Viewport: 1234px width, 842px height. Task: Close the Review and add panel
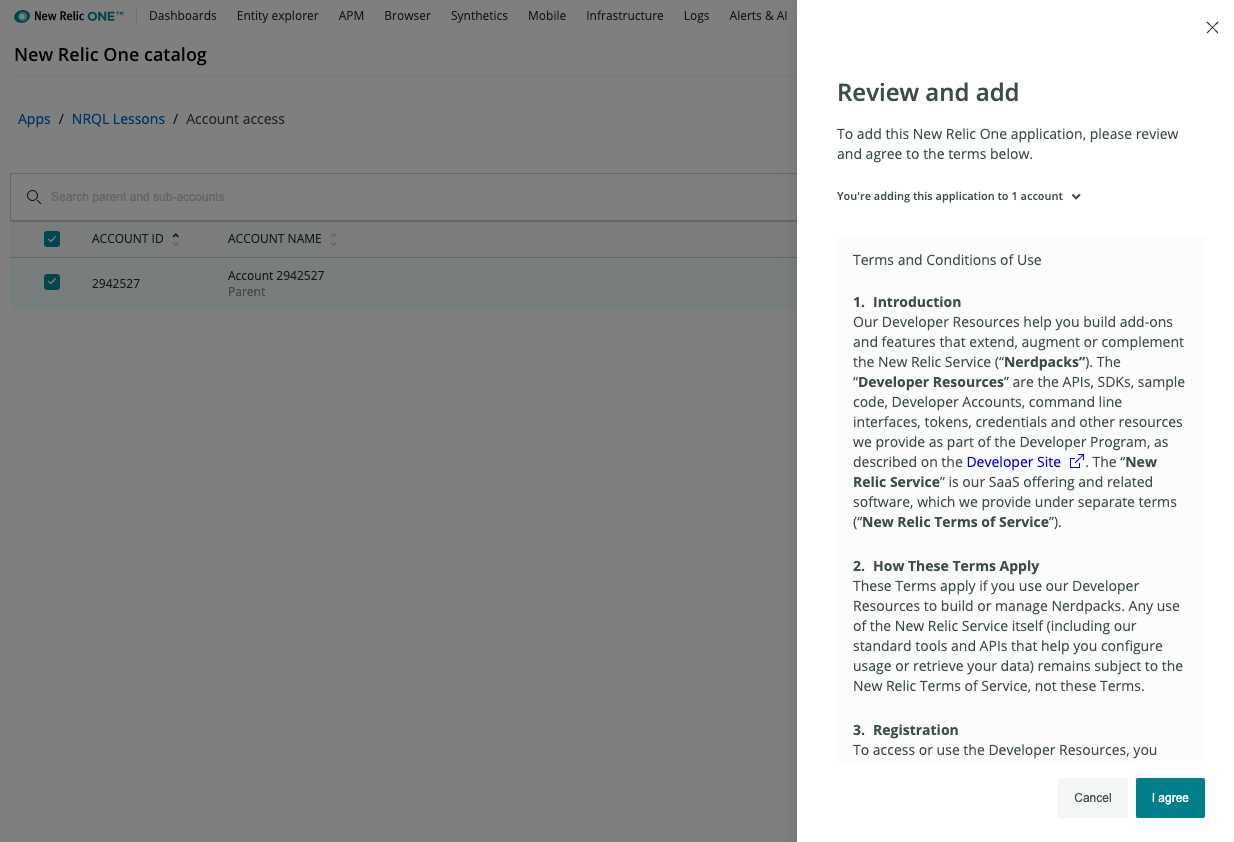pyautogui.click(x=1212, y=28)
